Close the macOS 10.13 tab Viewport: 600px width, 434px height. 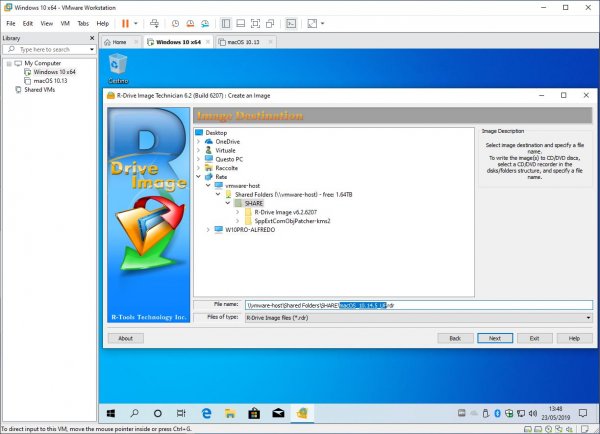270,42
